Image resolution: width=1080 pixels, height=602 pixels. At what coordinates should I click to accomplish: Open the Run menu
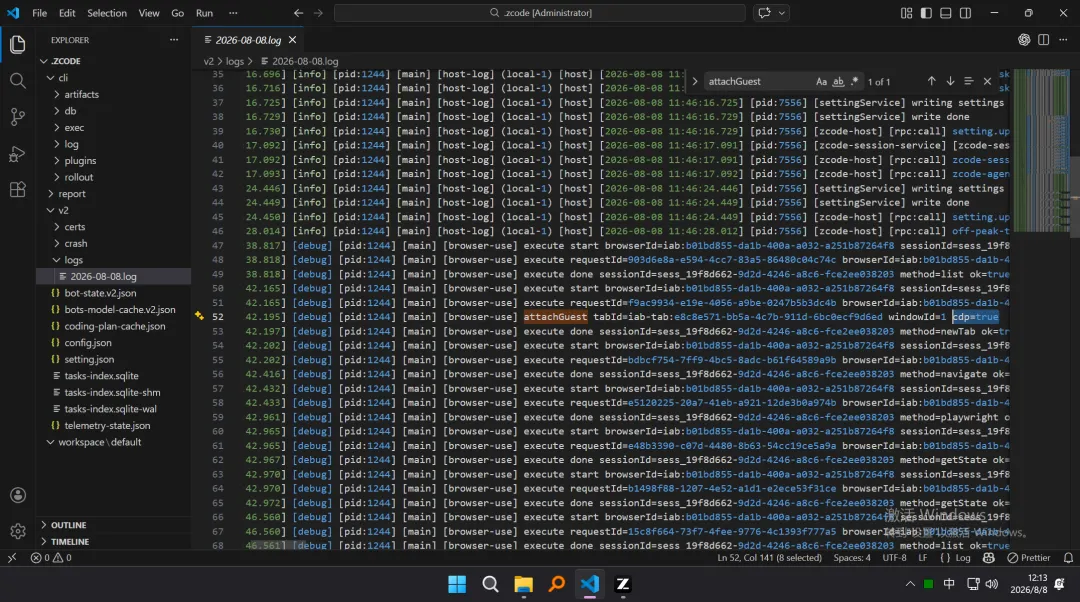point(205,12)
